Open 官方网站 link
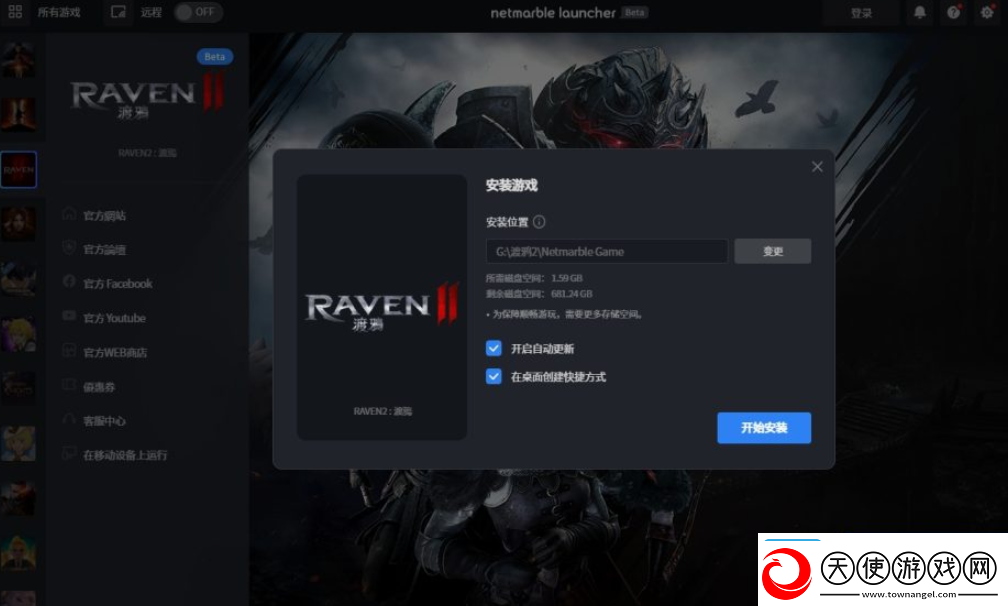 click(104, 215)
